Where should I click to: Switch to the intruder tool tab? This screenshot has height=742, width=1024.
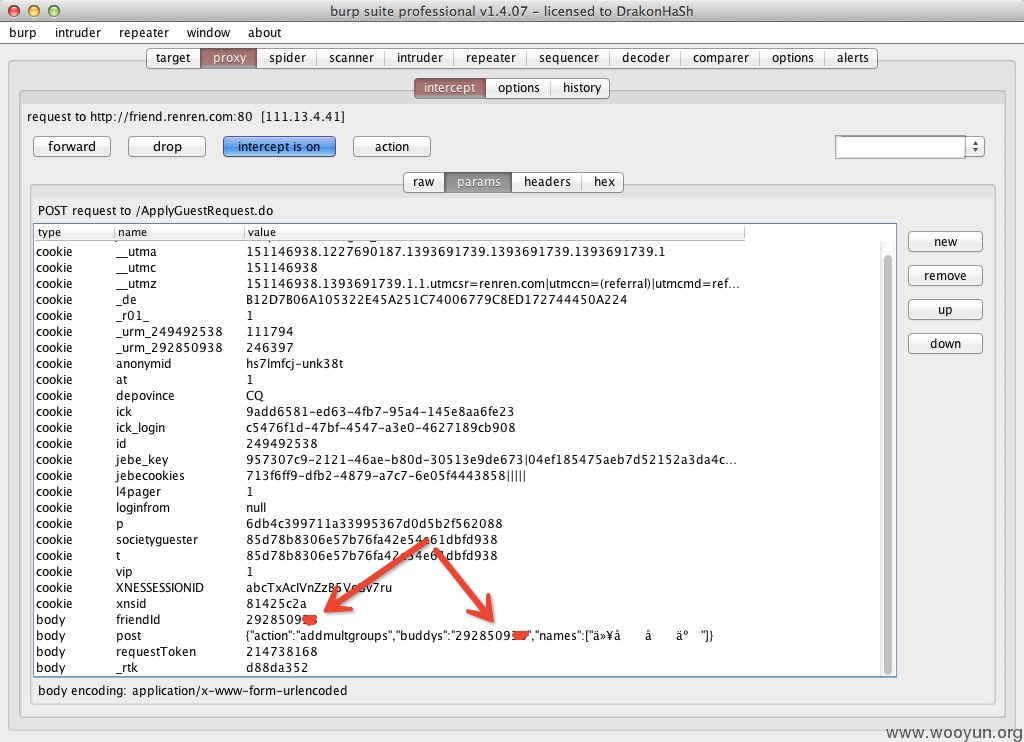tap(420, 58)
